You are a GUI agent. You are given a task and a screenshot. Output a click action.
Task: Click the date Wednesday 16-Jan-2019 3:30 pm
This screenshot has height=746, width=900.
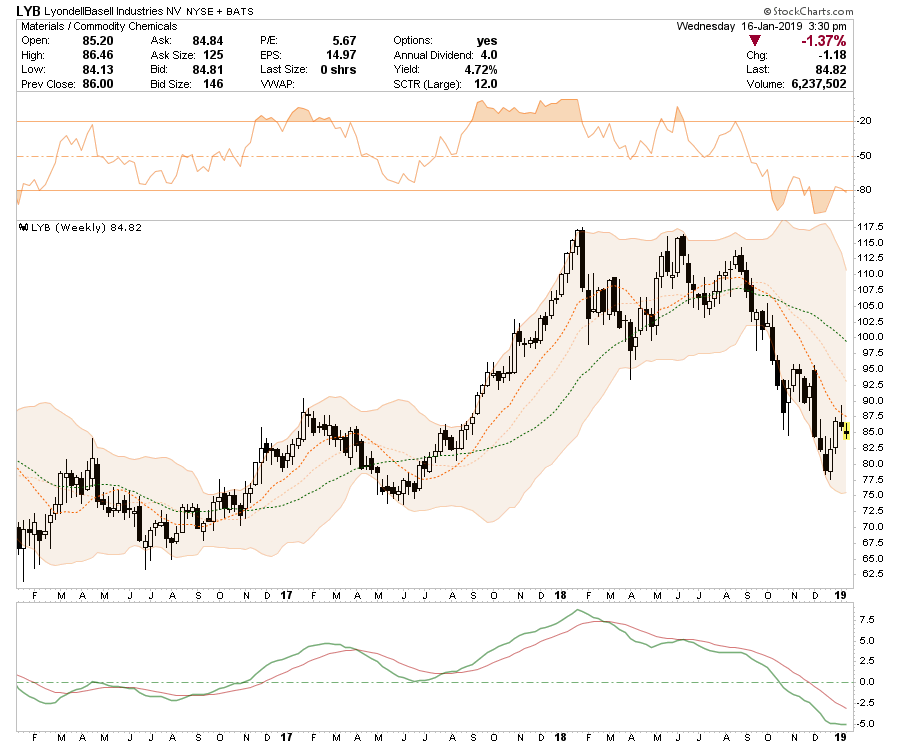(761, 26)
